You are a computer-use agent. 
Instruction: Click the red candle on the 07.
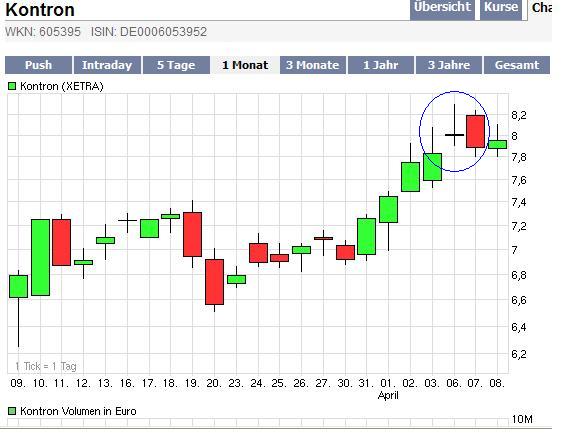476,131
